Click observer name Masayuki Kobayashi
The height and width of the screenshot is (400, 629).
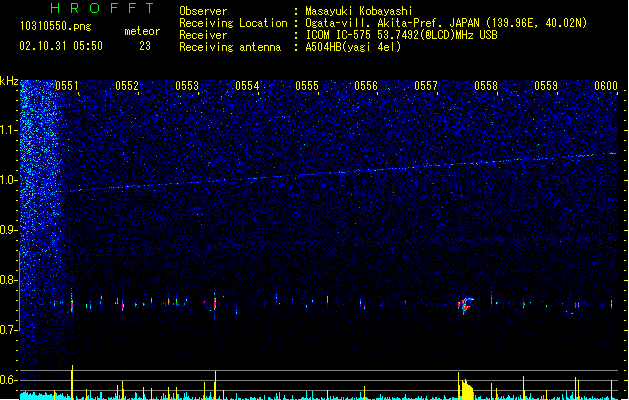pyautogui.click(x=359, y=11)
